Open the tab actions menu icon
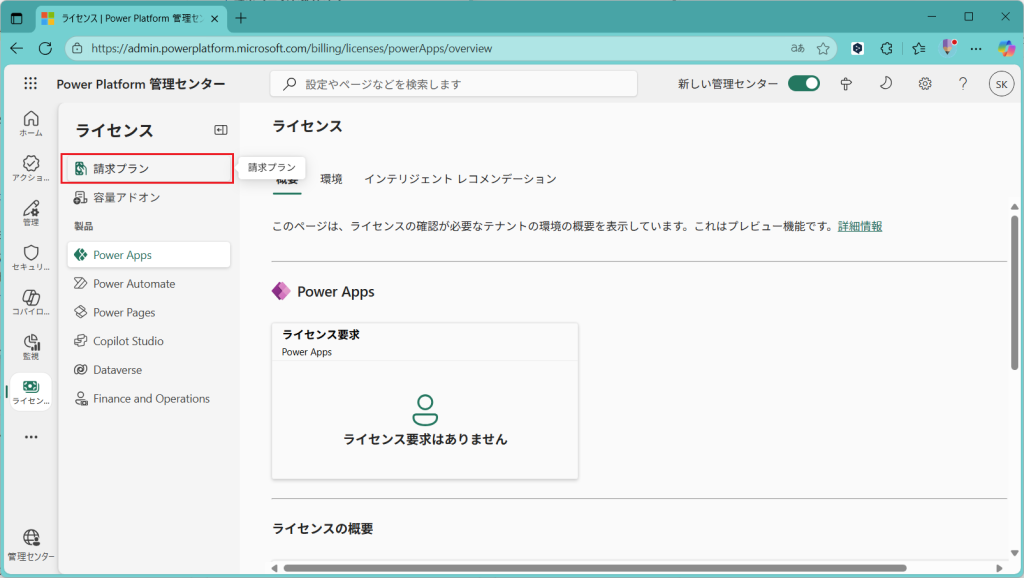The width and height of the screenshot is (1024, 578). click(17, 18)
